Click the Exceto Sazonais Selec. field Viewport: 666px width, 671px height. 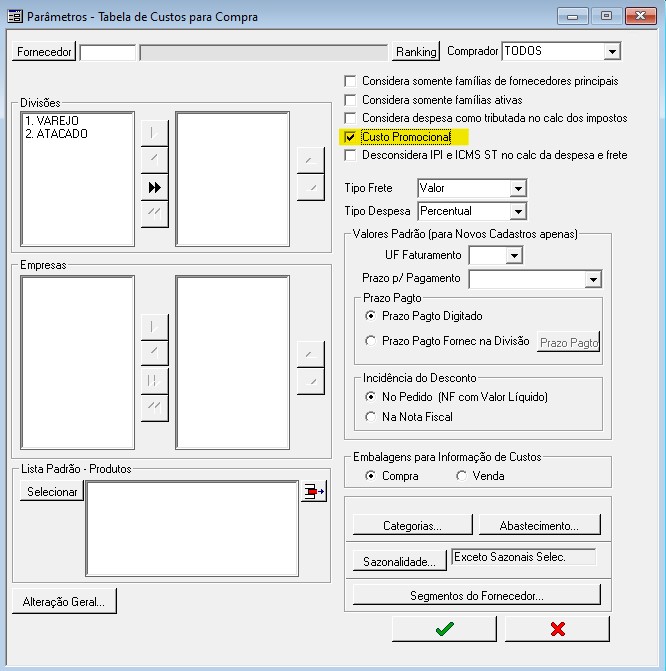pyautogui.click(x=523, y=557)
